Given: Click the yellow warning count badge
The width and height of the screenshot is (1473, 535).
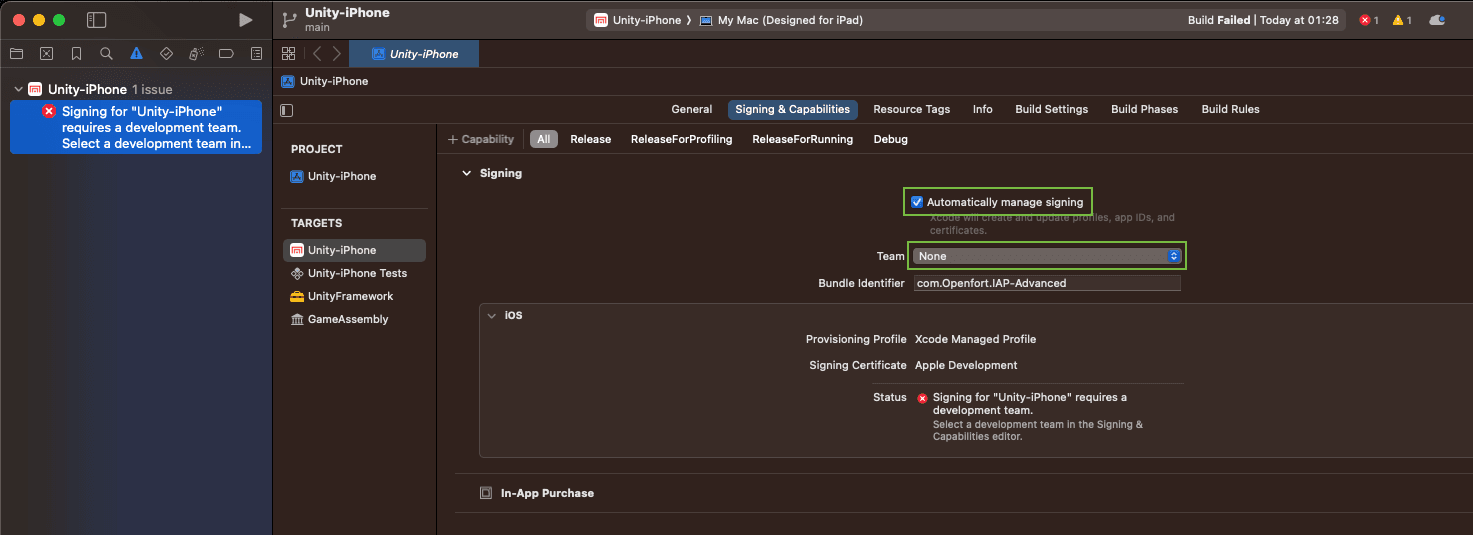Looking at the screenshot, I should point(1402,20).
